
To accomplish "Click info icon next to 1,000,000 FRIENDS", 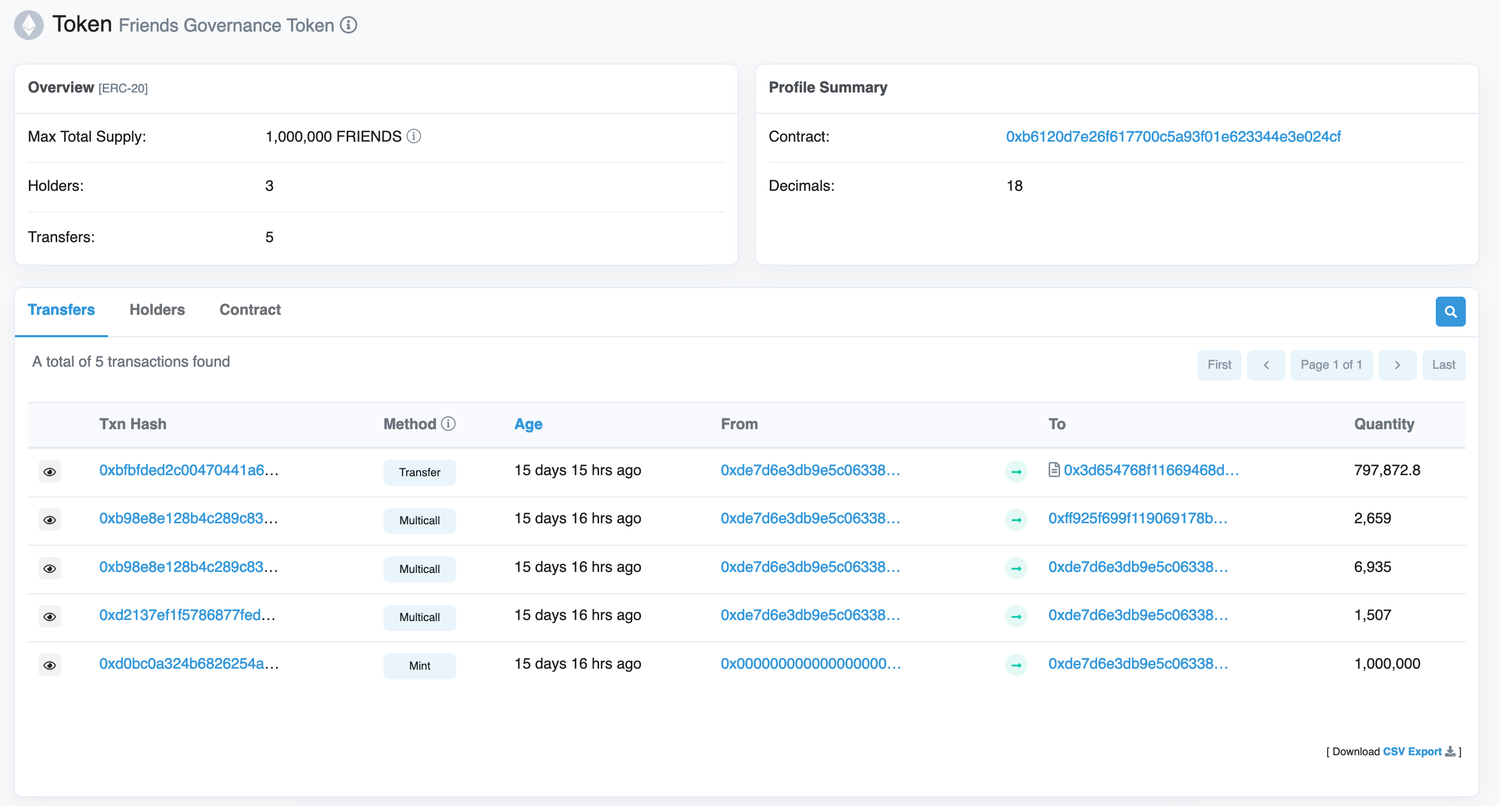I will point(414,136).
